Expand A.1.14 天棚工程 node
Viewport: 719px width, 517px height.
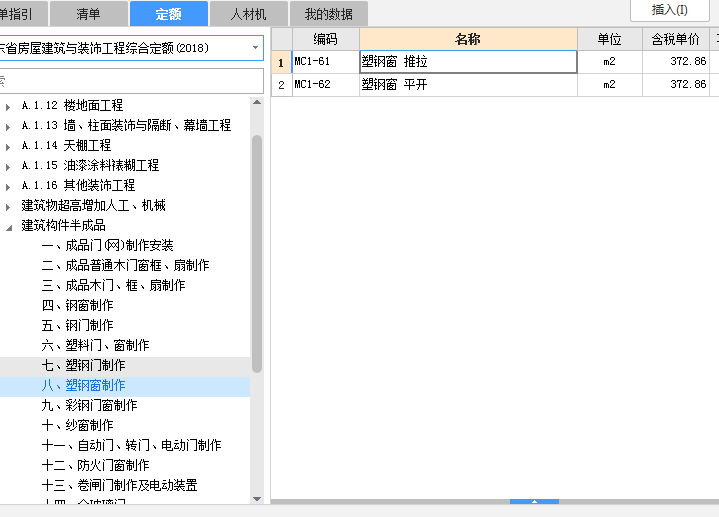[x=7, y=147]
